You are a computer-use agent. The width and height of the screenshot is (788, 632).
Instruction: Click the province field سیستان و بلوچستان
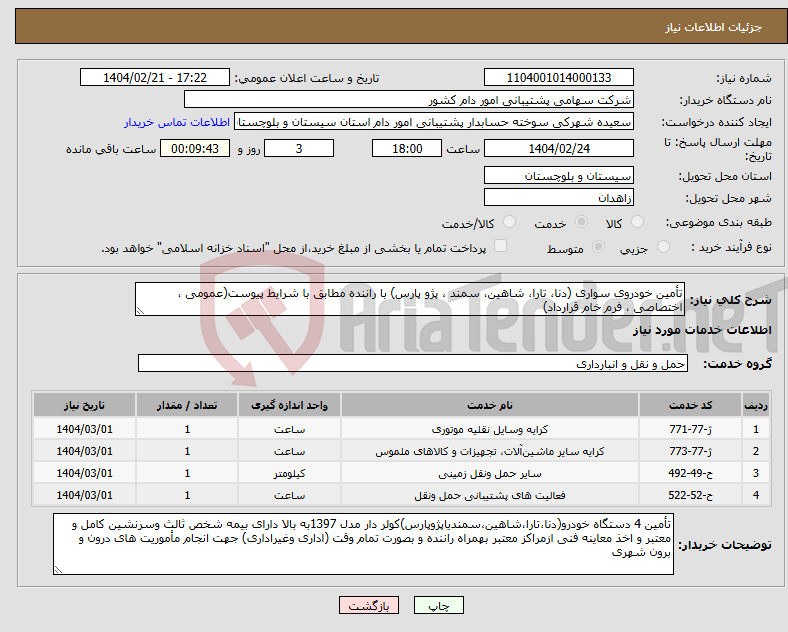click(x=558, y=175)
